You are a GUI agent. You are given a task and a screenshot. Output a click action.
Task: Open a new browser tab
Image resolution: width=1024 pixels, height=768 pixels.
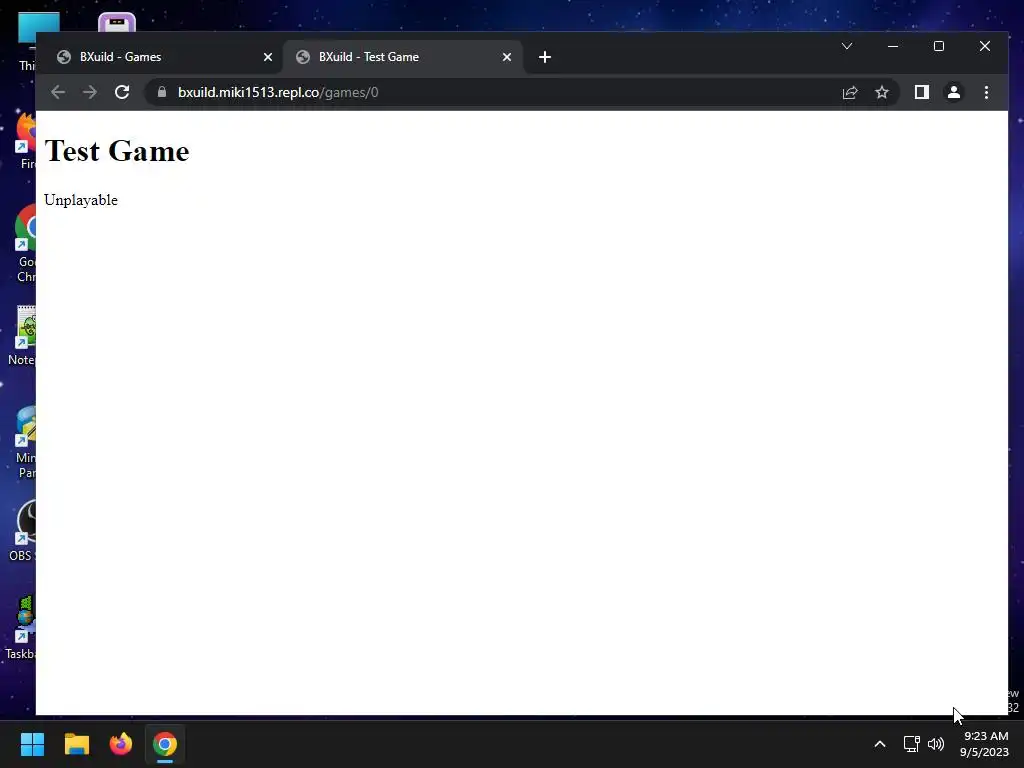tap(545, 57)
